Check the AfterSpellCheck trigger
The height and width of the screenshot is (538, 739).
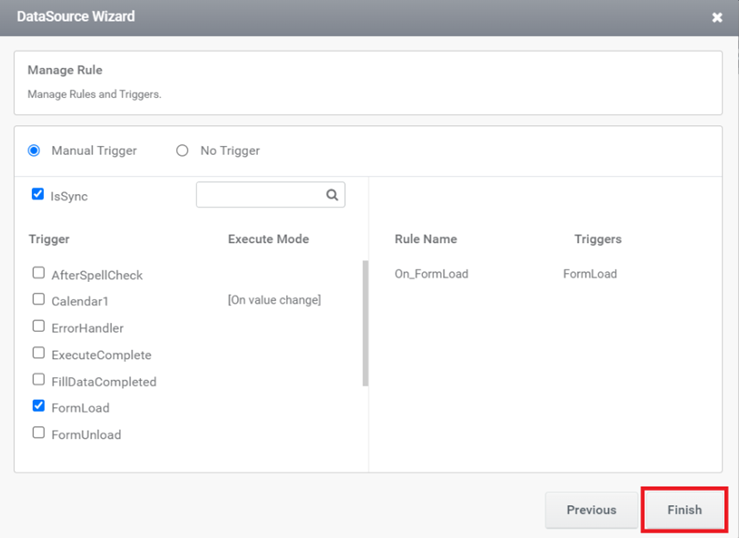pyautogui.click(x=39, y=273)
